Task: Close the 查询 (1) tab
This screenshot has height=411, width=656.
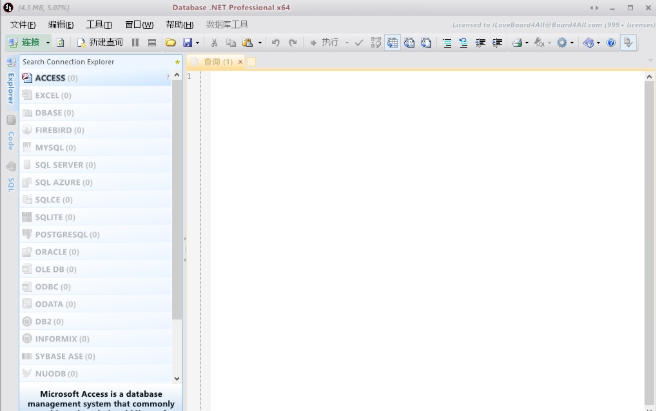Action: [240, 62]
